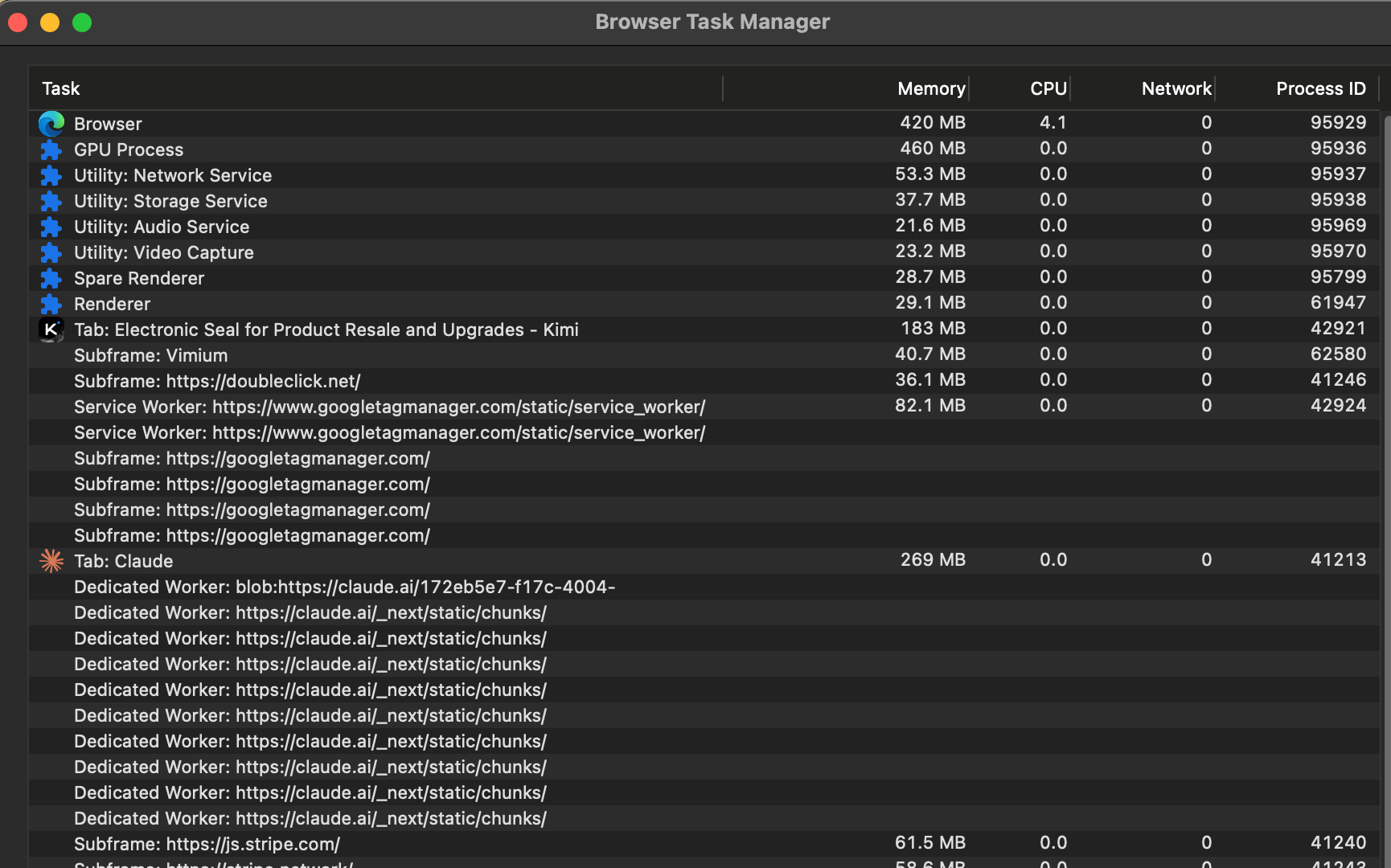
Task: Sort by the CPU column header
Action: pyautogui.click(x=1048, y=88)
